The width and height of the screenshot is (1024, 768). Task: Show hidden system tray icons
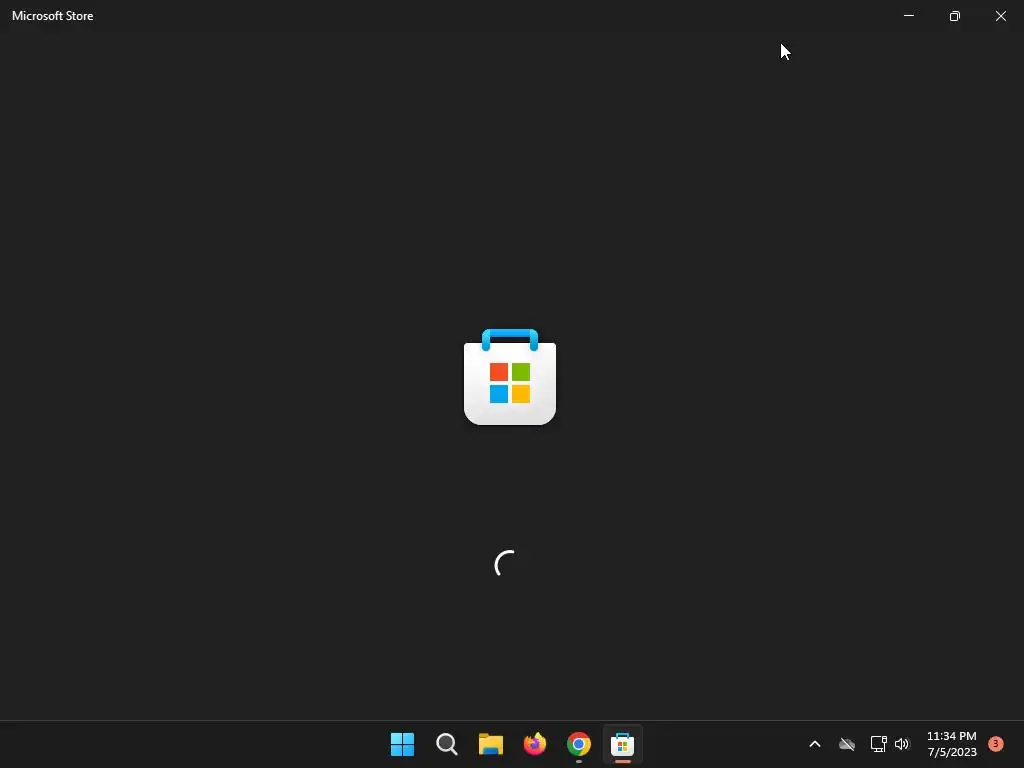pos(814,744)
